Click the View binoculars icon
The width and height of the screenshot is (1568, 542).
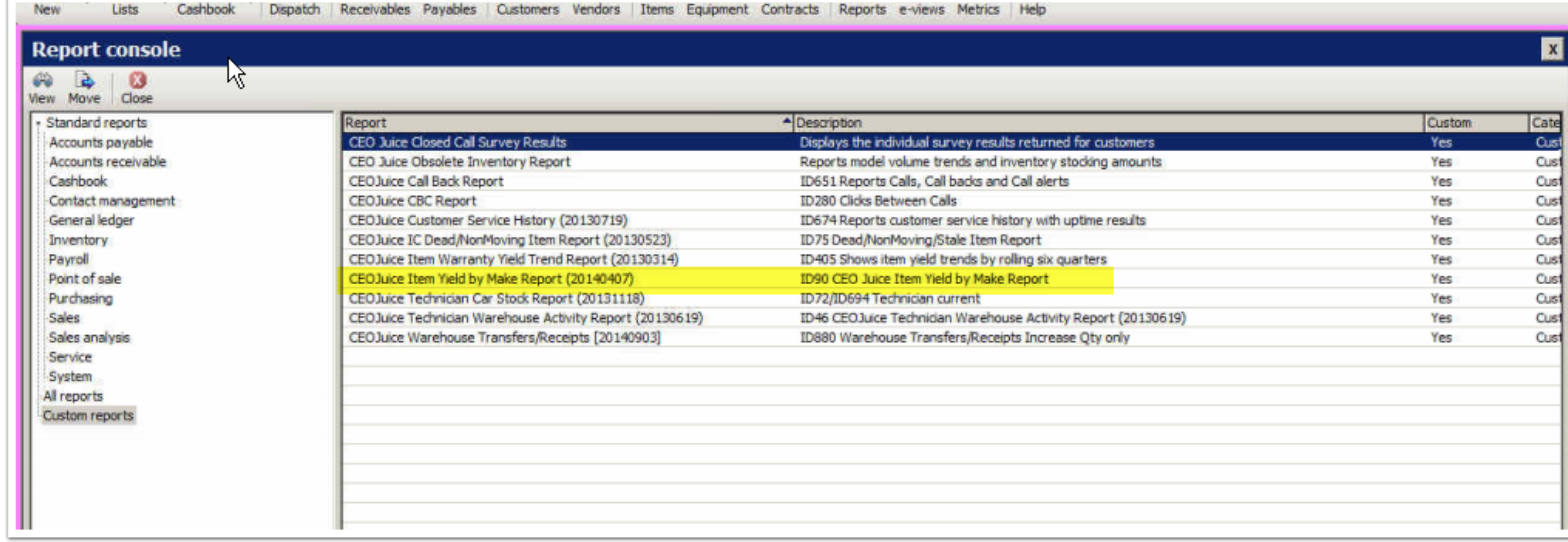click(42, 82)
